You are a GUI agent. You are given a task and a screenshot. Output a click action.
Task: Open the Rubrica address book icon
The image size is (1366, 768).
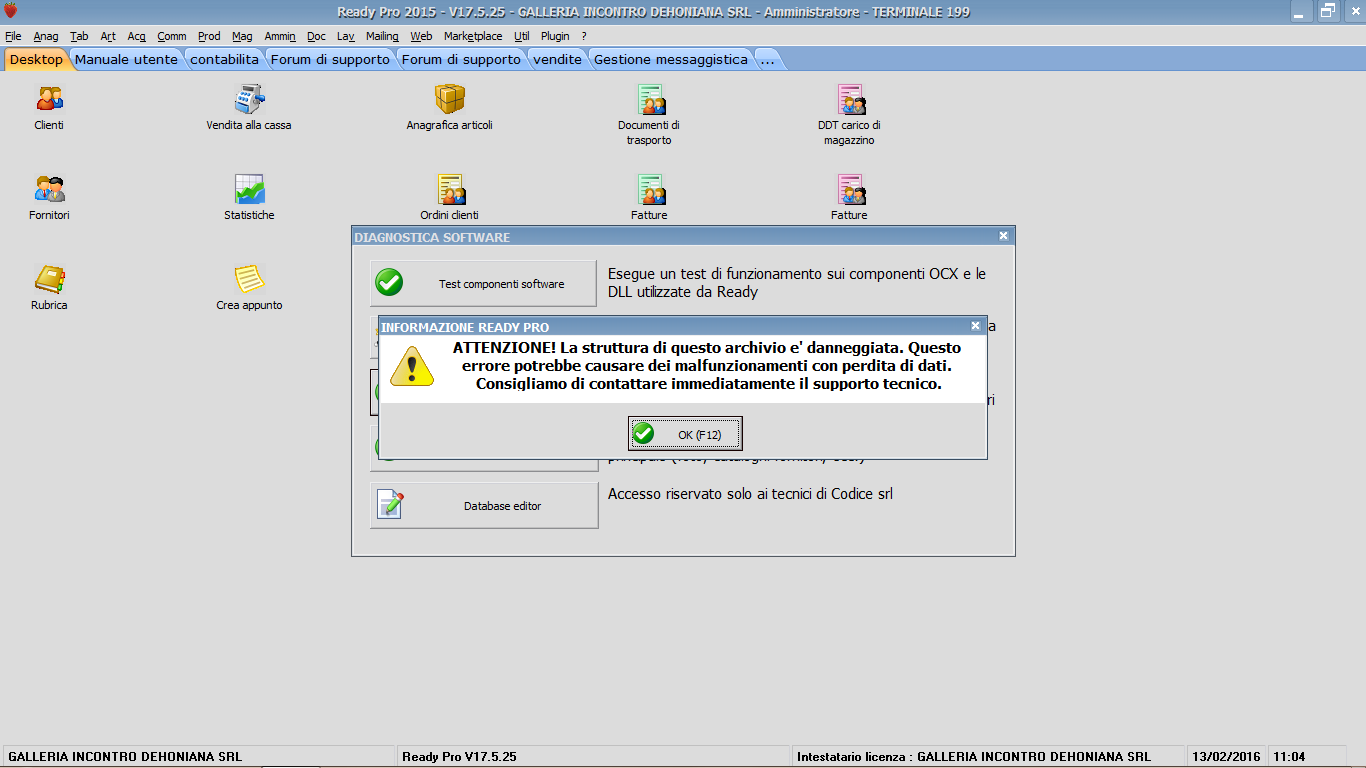(x=49, y=279)
